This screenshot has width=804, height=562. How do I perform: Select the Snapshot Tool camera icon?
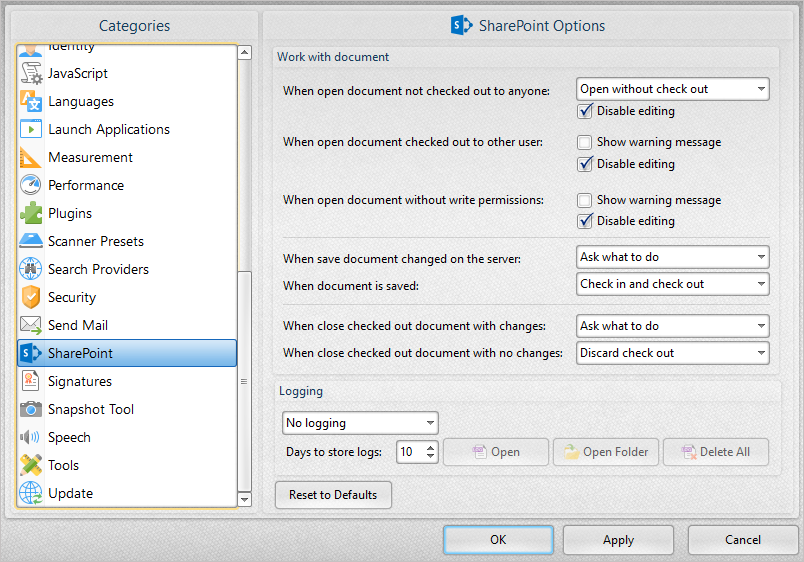(x=31, y=409)
